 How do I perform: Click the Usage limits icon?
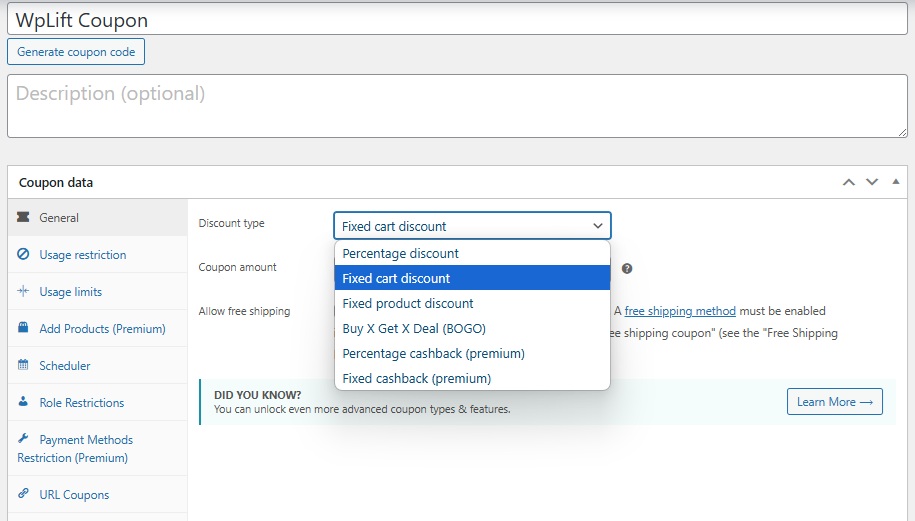click(x=23, y=292)
